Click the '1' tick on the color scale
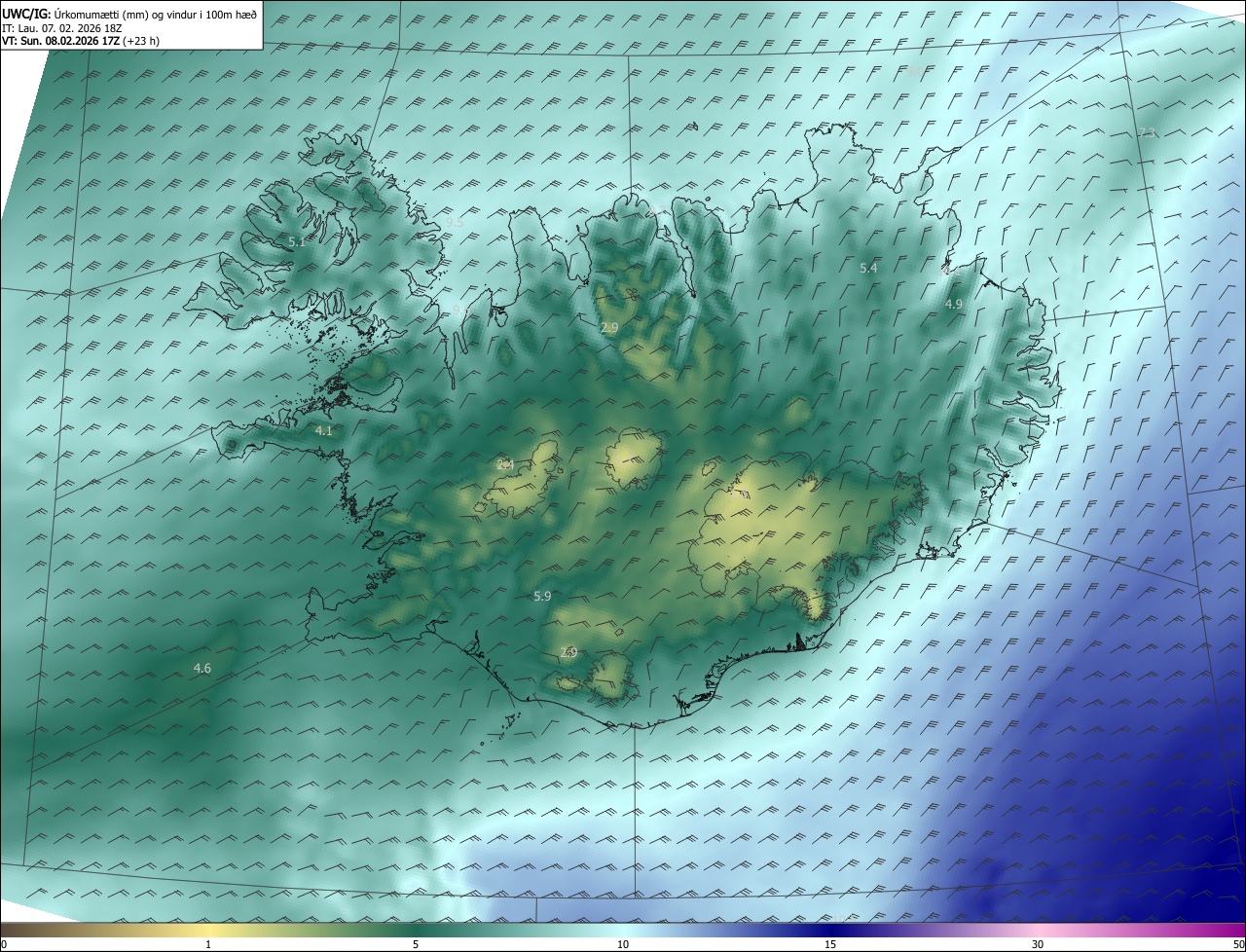1246x952 pixels. [x=208, y=944]
